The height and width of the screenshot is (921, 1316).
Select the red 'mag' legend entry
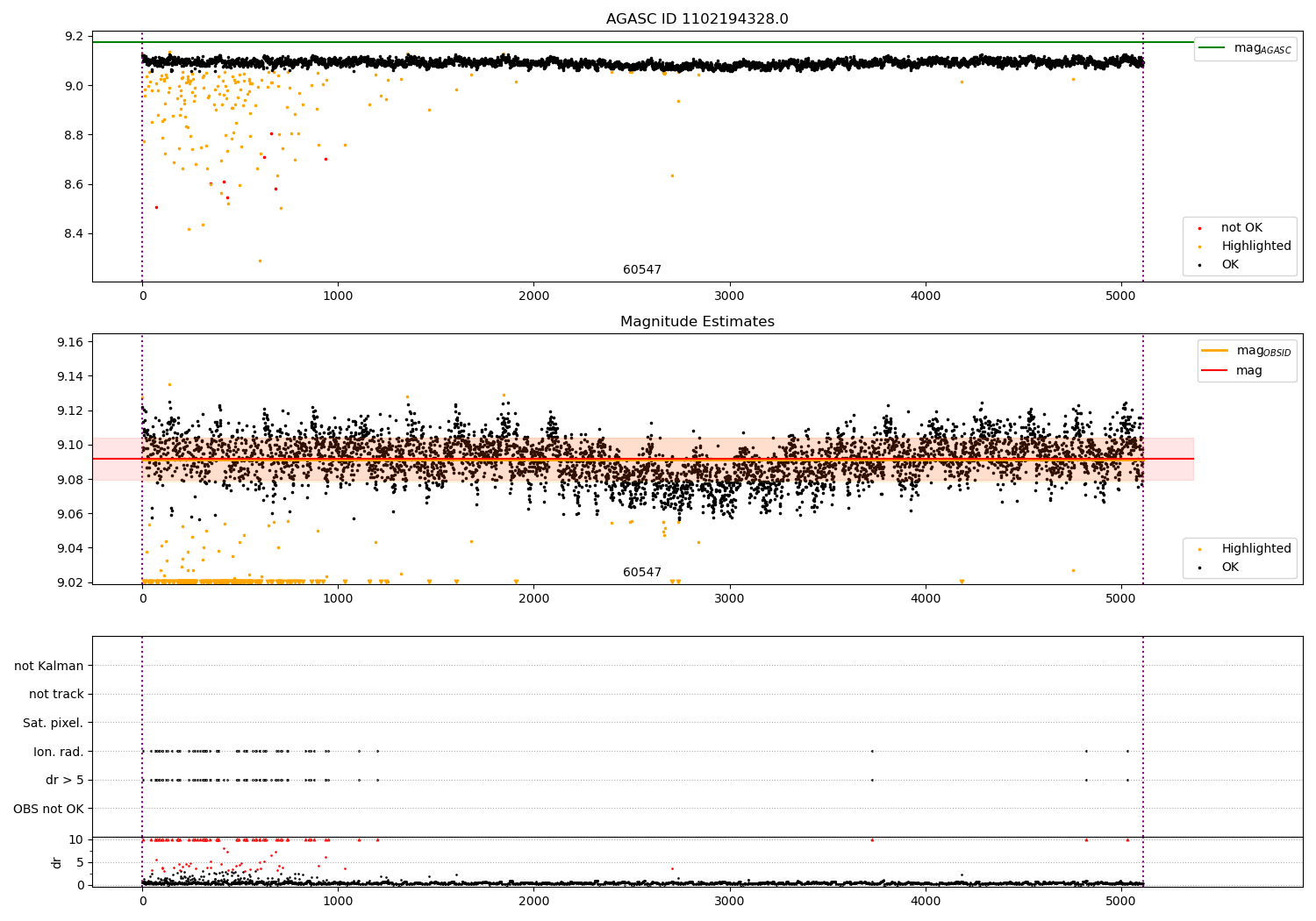tap(1233, 370)
